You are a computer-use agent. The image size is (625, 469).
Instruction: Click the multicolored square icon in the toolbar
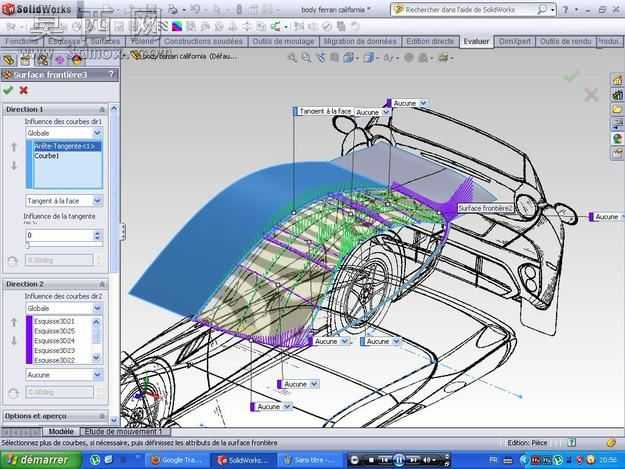pos(177,26)
